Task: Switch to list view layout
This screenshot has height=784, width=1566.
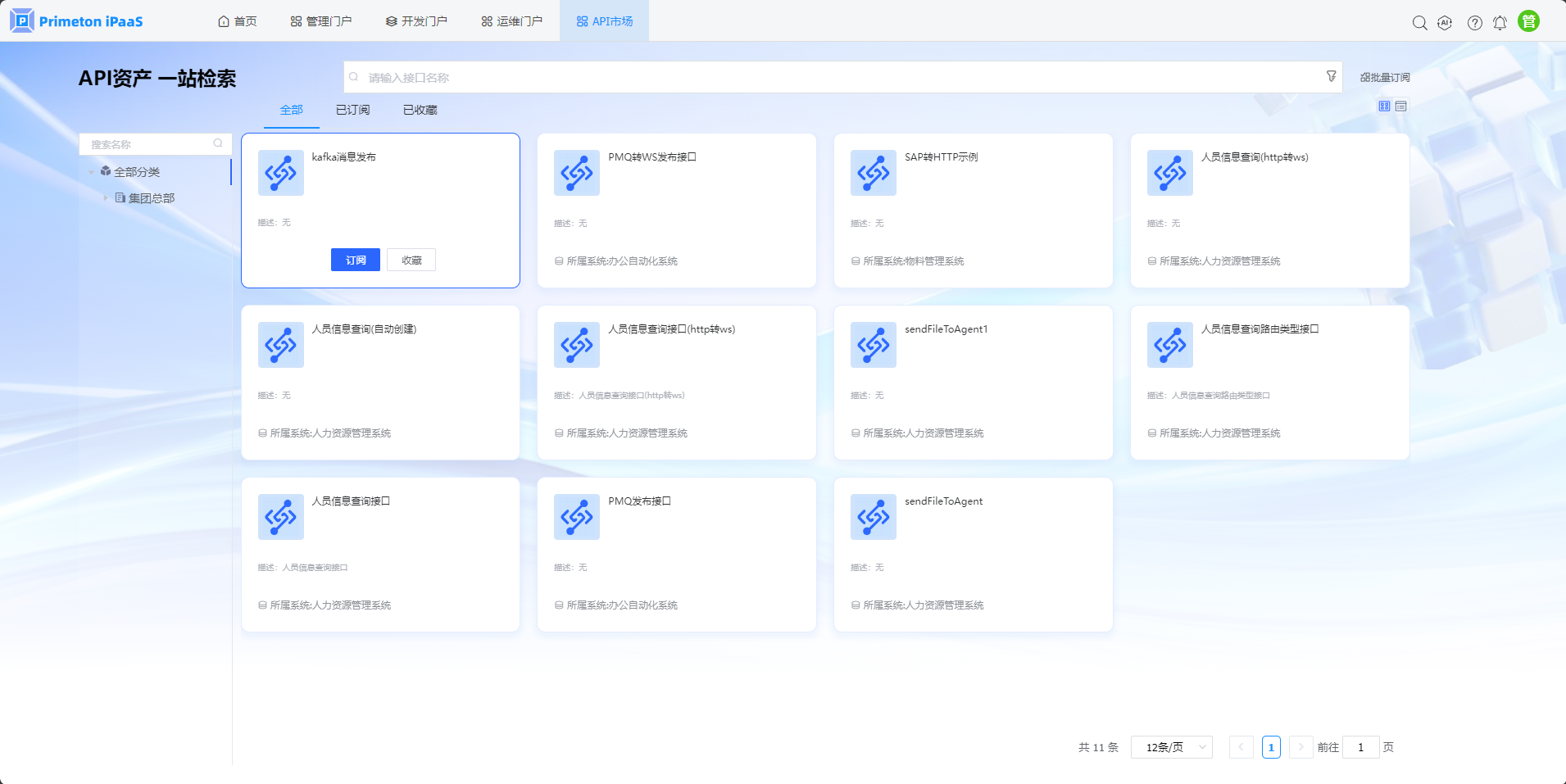Action: [1401, 106]
